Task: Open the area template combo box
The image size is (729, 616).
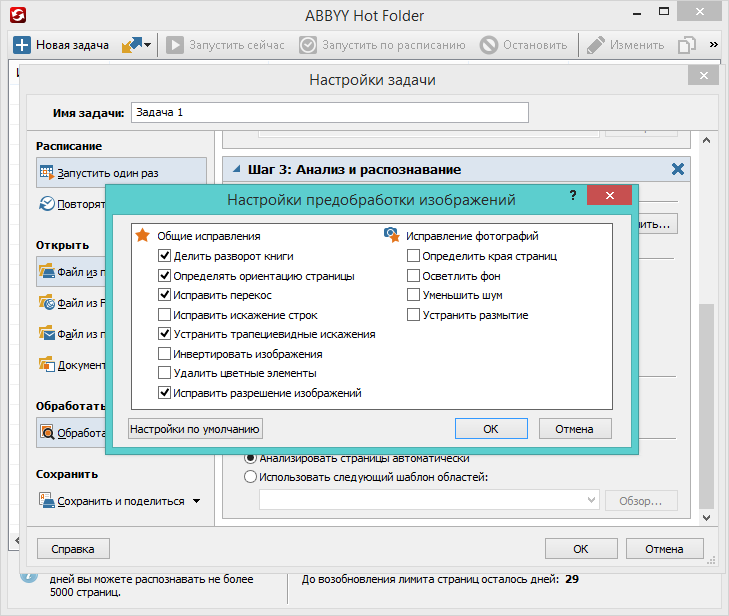Action: coord(429,500)
